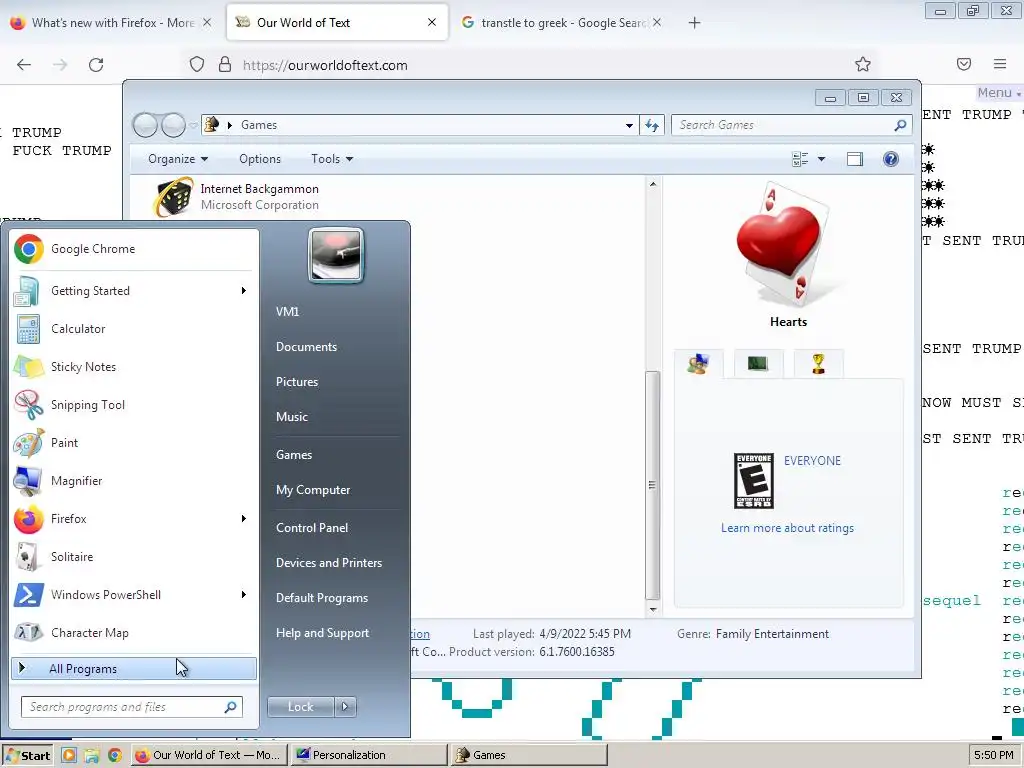Screen dimensions: 1024x768
Task: Expand the Getting Started submenu arrow
Action: click(x=244, y=291)
